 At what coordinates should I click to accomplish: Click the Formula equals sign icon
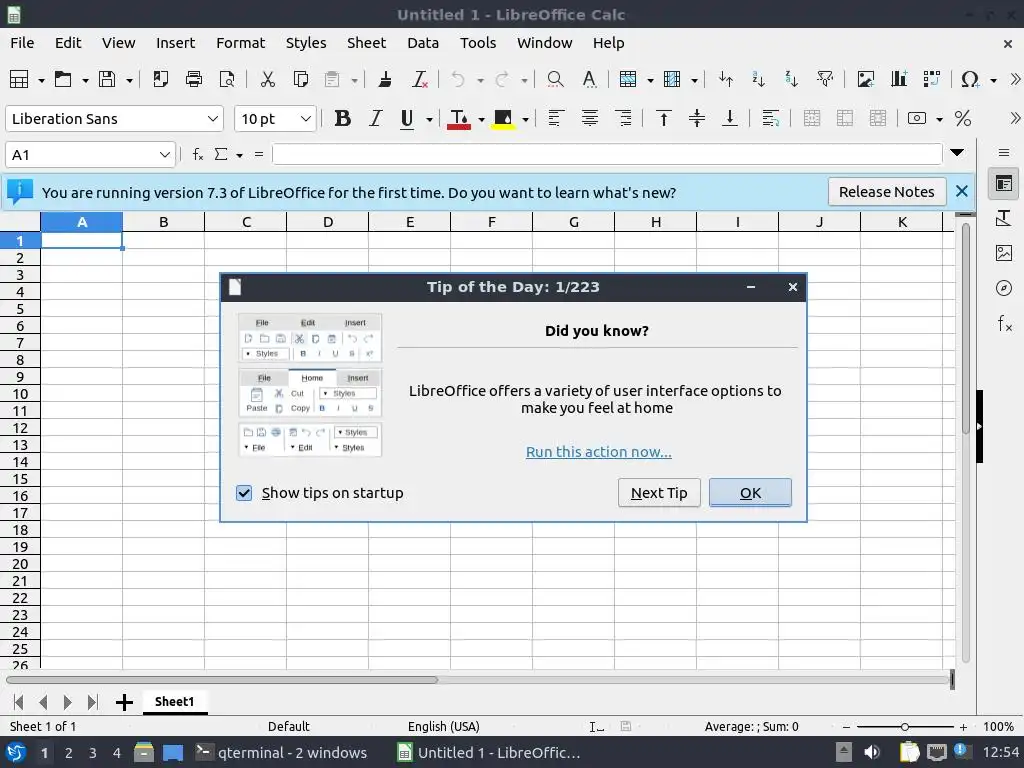(x=259, y=155)
